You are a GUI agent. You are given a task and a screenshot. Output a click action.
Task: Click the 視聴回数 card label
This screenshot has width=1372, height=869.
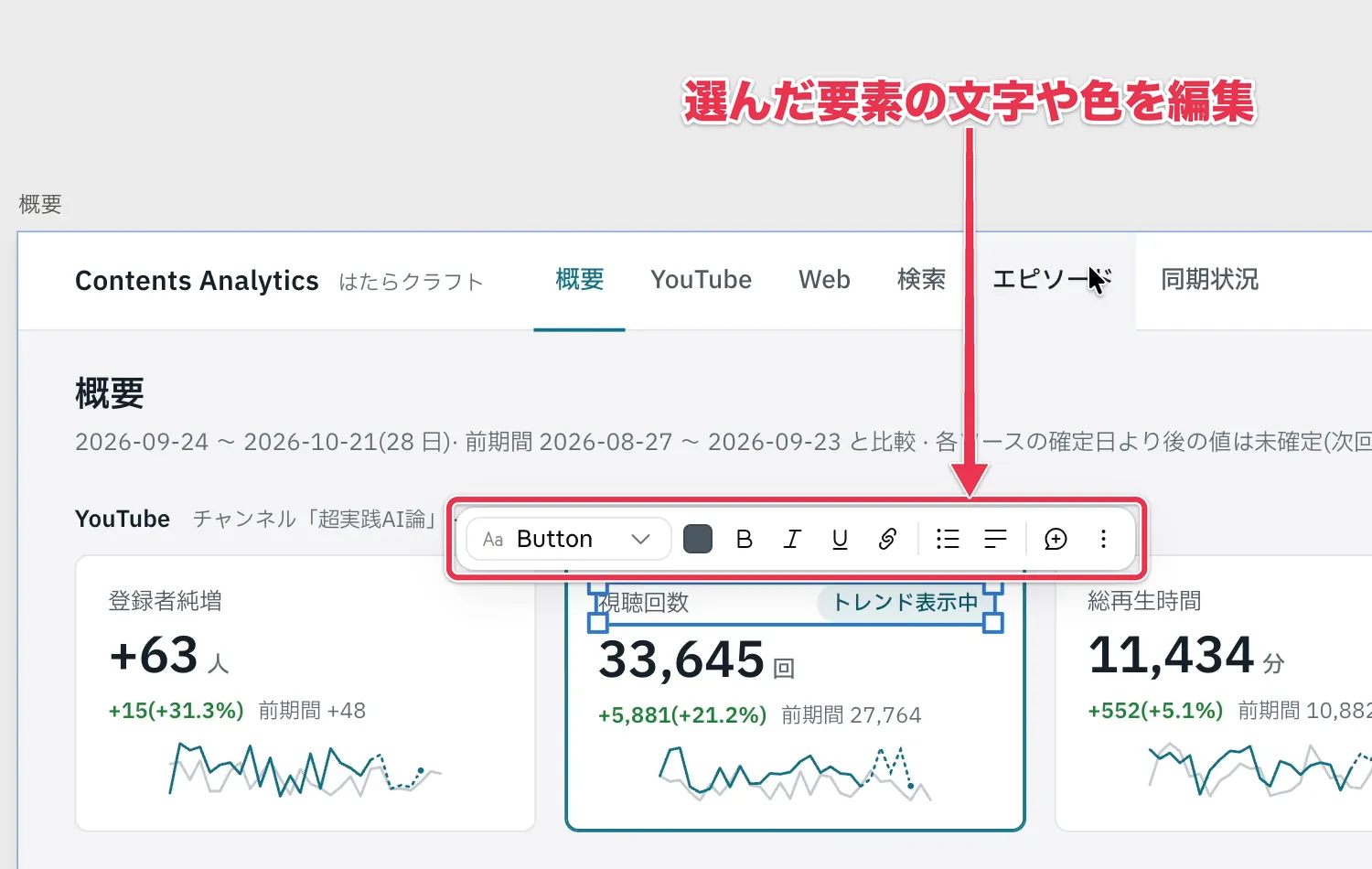[643, 603]
